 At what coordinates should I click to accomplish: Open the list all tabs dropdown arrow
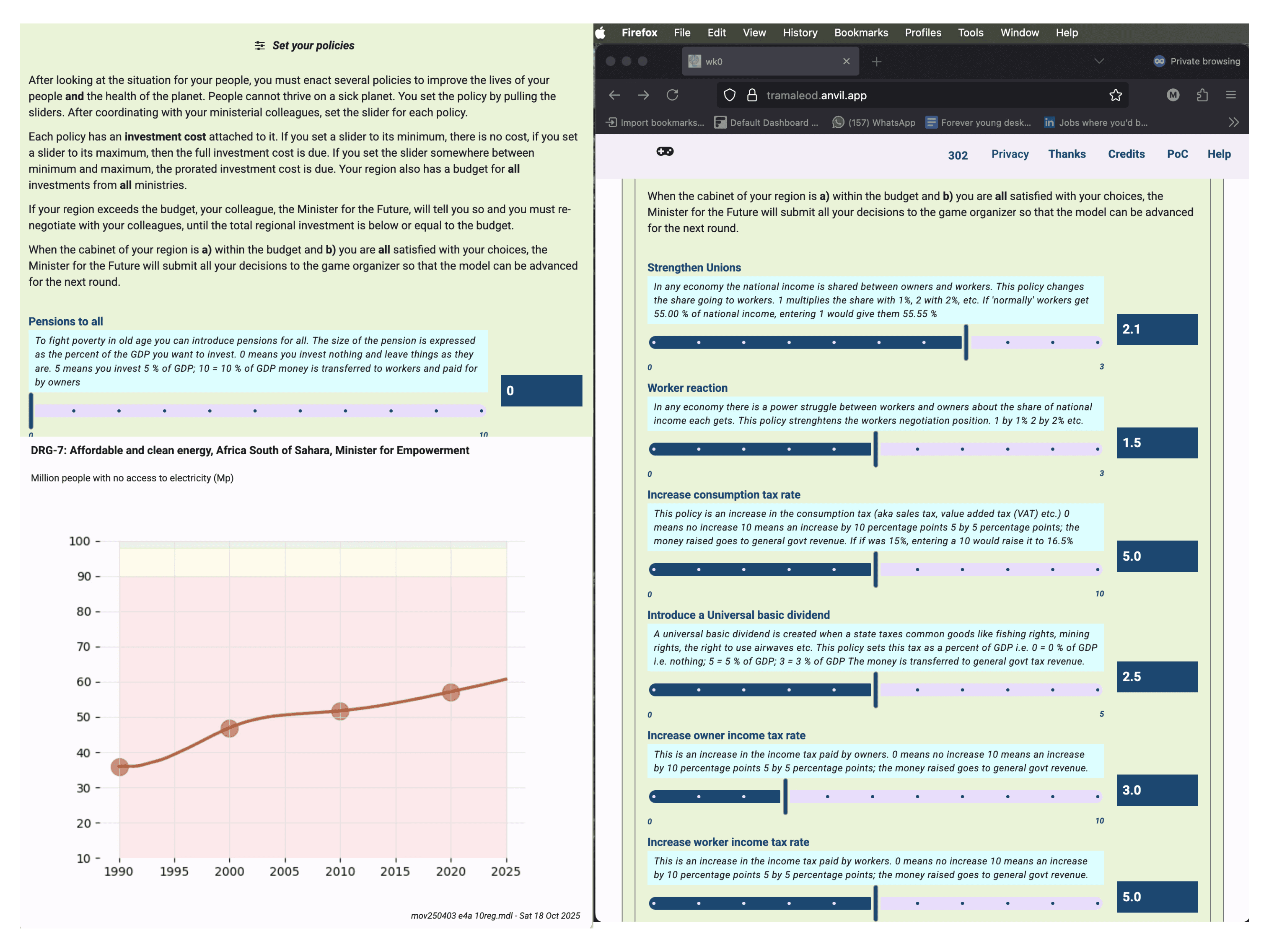(x=1099, y=61)
